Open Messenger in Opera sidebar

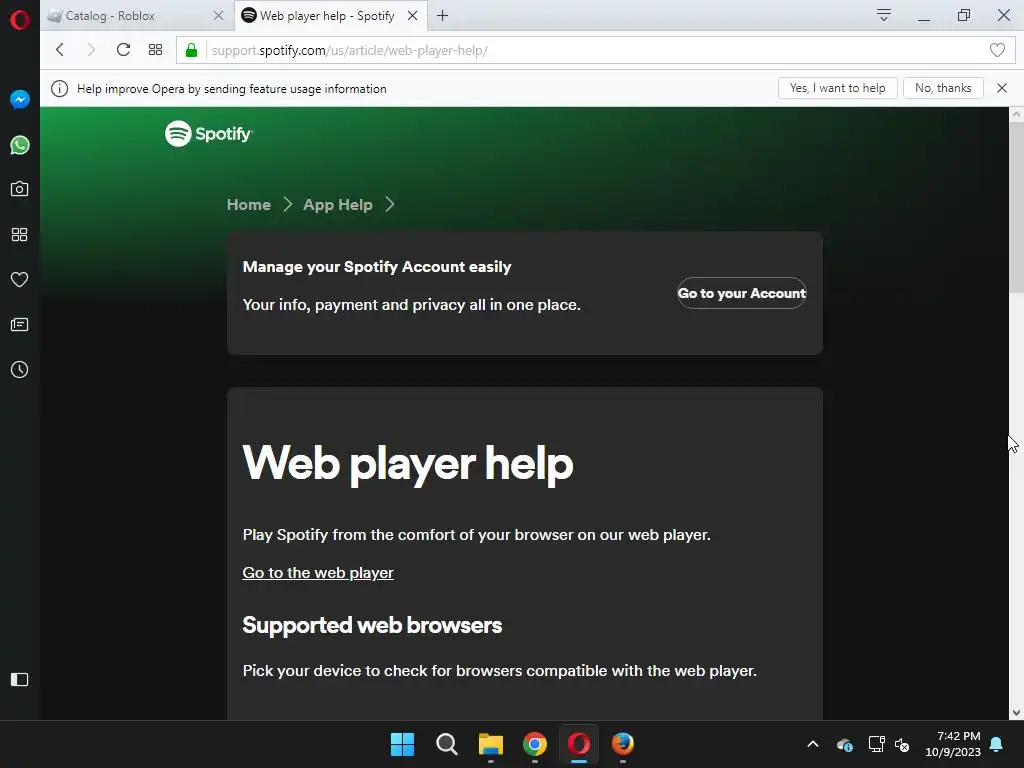tap(20, 99)
